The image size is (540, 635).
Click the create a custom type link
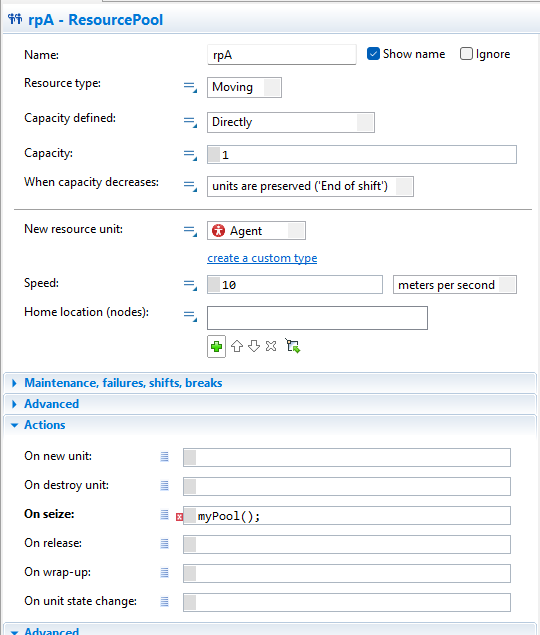click(262, 258)
